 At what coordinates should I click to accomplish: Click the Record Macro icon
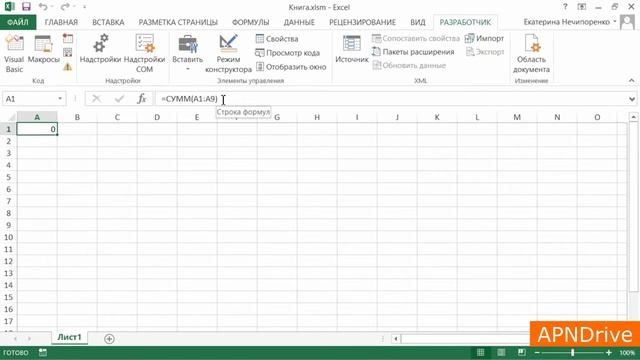pos(68,39)
